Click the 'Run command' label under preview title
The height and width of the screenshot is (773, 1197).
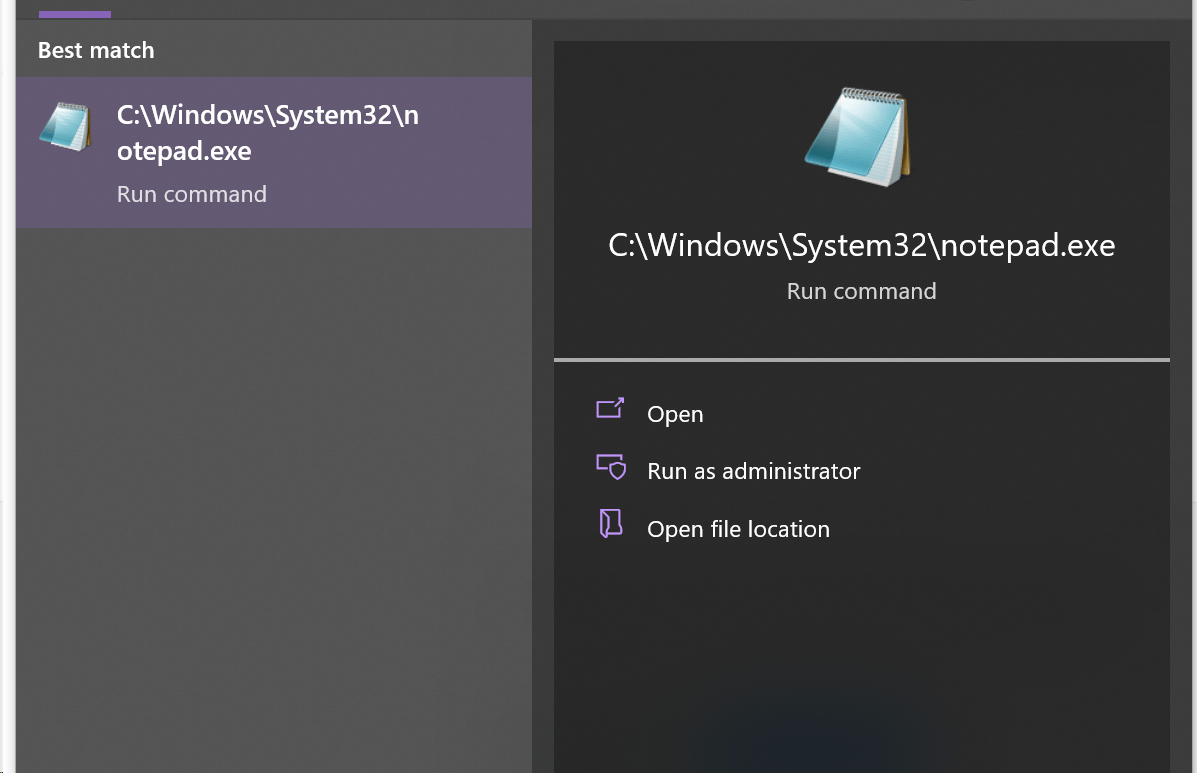click(x=861, y=291)
